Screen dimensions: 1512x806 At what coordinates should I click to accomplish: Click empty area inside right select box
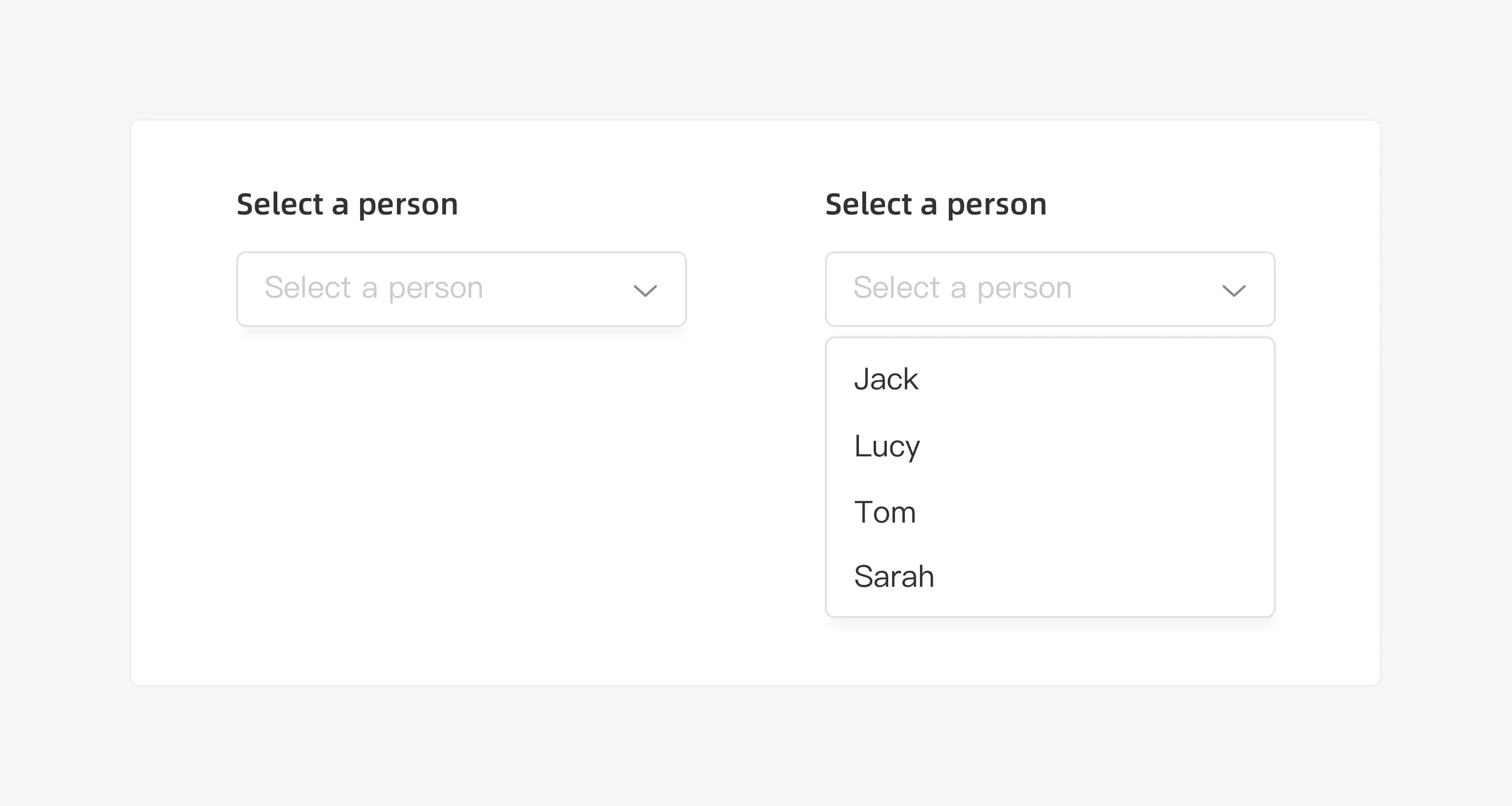click(1144, 289)
